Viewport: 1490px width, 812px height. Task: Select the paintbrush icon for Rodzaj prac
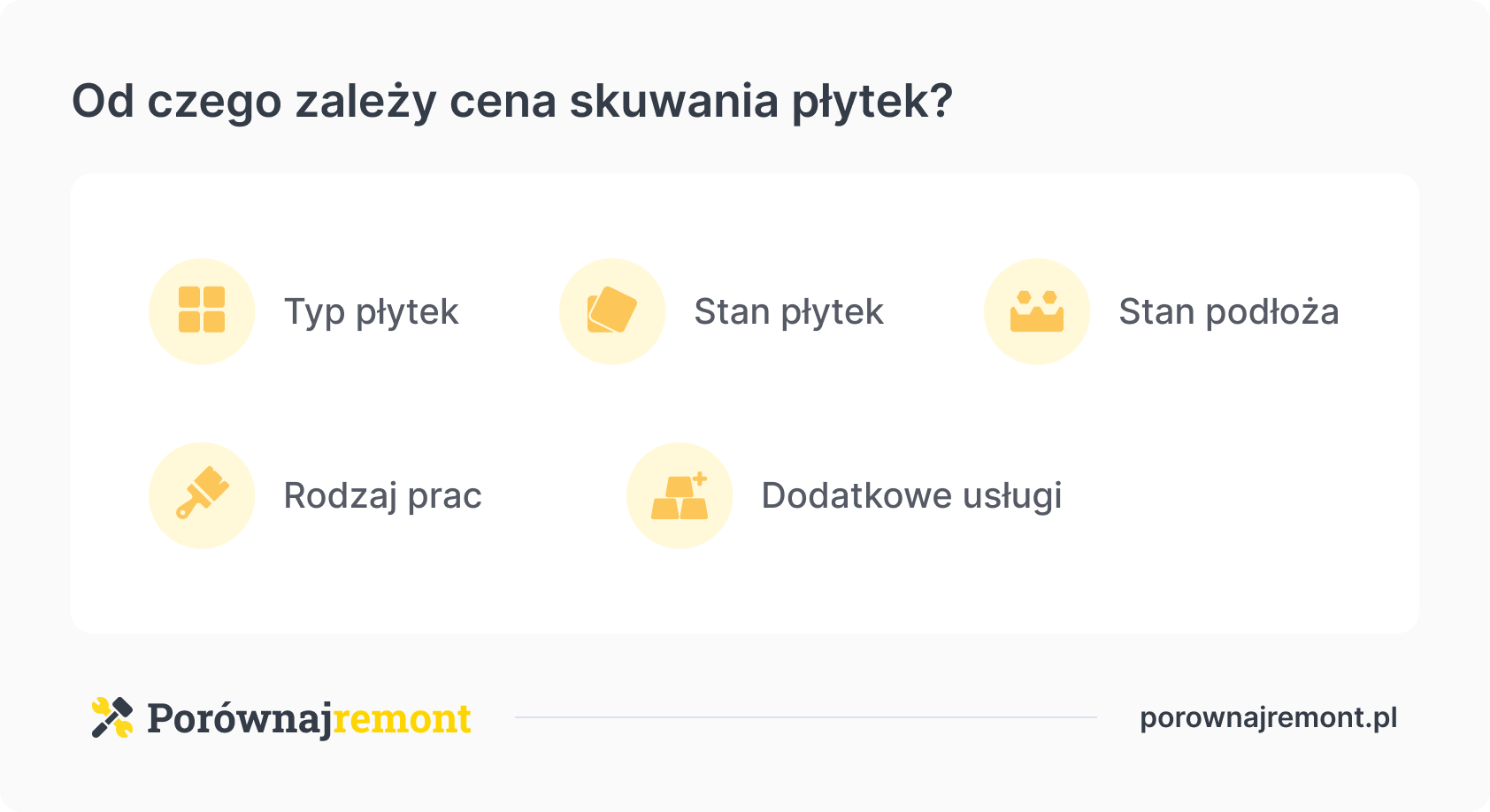tap(203, 493)
